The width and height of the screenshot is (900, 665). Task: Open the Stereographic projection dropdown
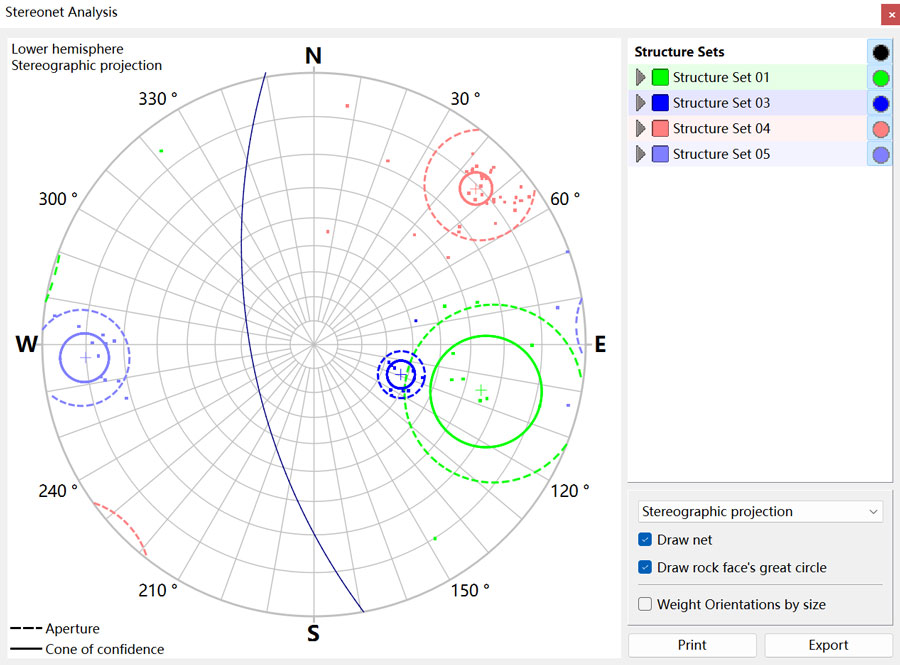point(760,512)
